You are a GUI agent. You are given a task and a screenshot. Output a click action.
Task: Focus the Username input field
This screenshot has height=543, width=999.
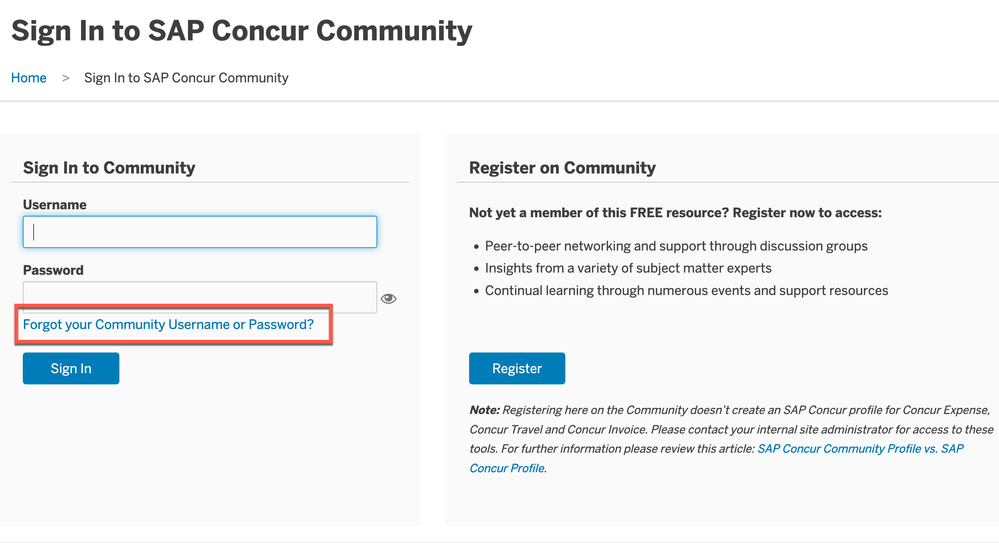(x=200, y=232)
